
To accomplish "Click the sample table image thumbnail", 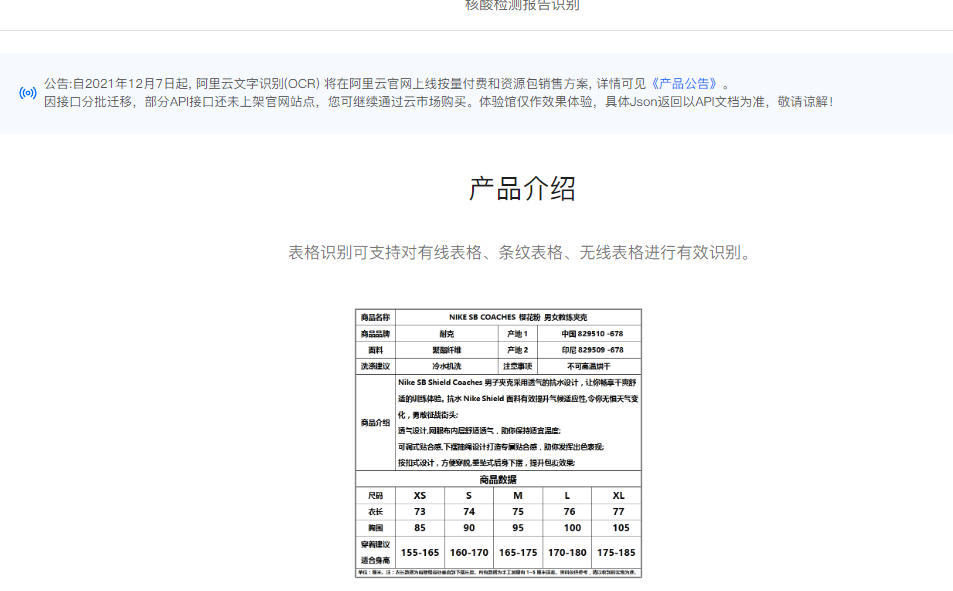I will [498, 443].
